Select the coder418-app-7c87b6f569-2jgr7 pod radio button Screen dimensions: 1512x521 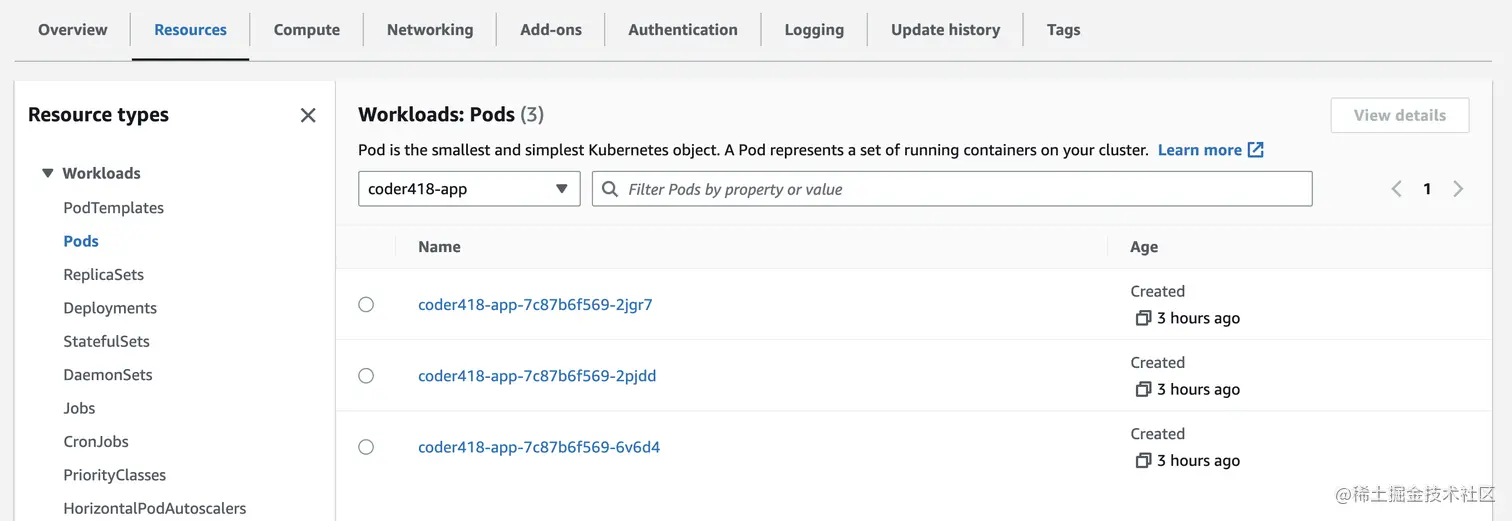click(x=366, y=304)
